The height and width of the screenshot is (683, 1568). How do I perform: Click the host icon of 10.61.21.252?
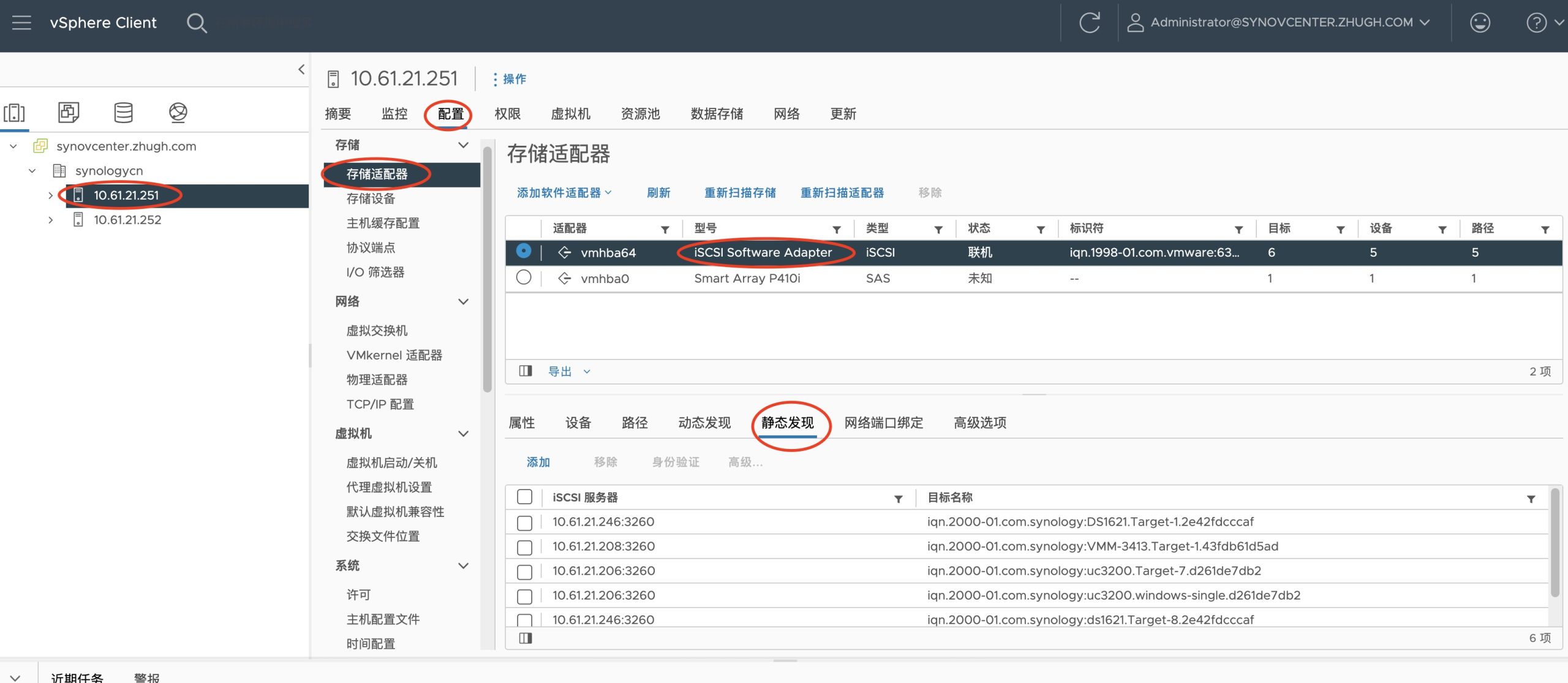coord(78,219)
